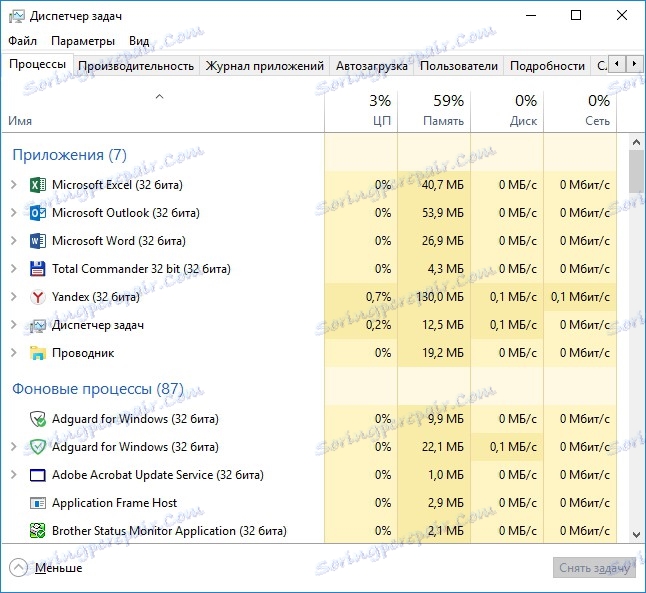This screenshot has width=646, height=593.
Task: Click the Microsoft Outlook icon
Action: pyautogui.click(x=38, y=213)
